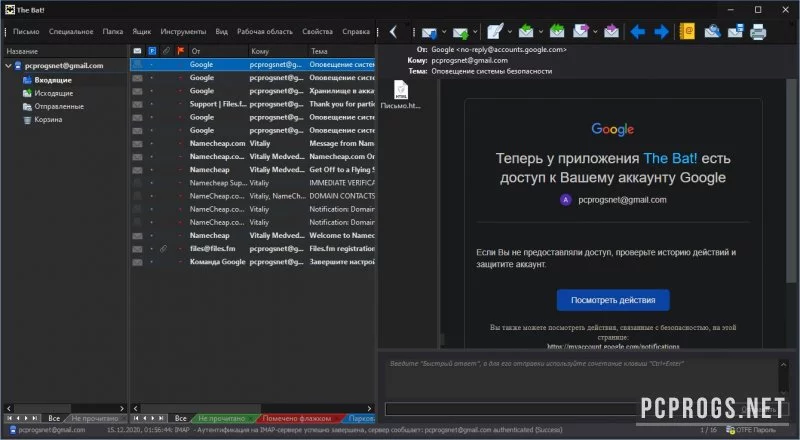Click the Reply toolbar icon
Image resolution: width=800 pixels, height=440 pixels.
pos(526,32)
